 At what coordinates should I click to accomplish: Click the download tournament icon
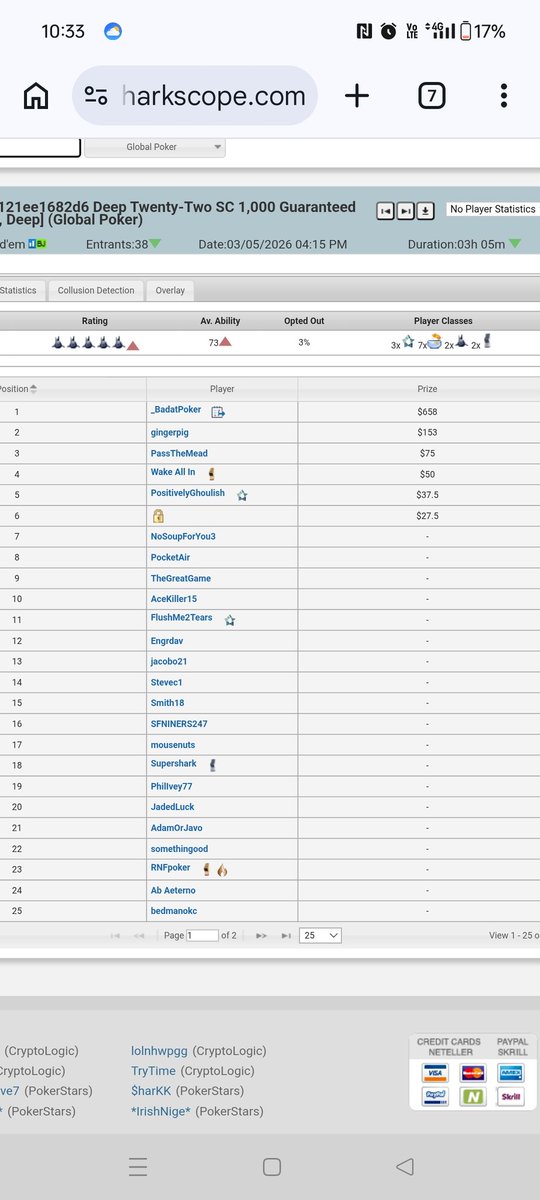coord(425,211)
